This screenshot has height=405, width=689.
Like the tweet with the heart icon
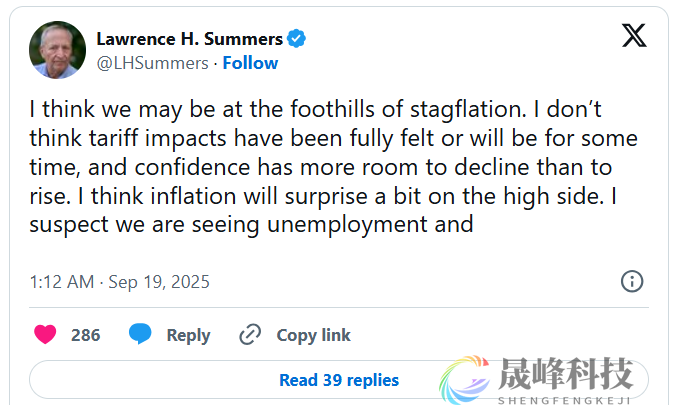[x=45, y=335]
